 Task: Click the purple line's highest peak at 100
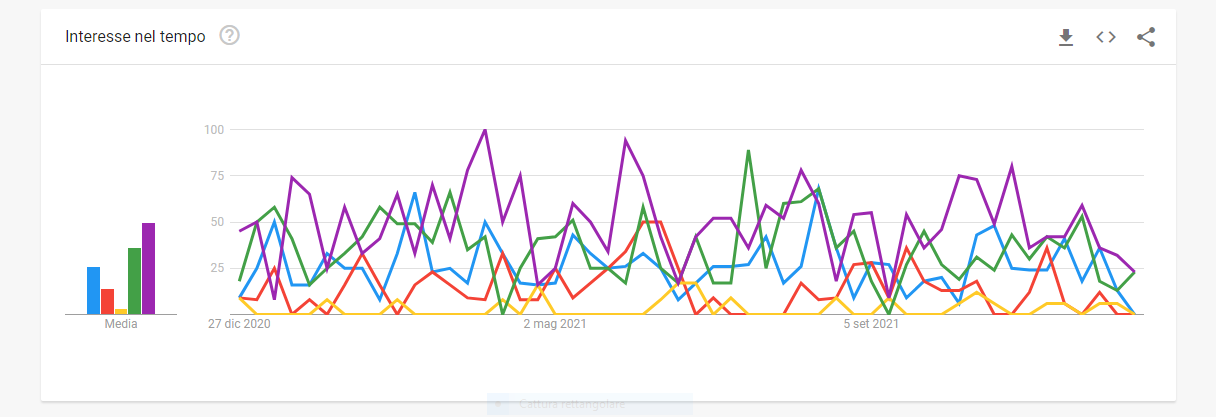click(x=485, y=130)
